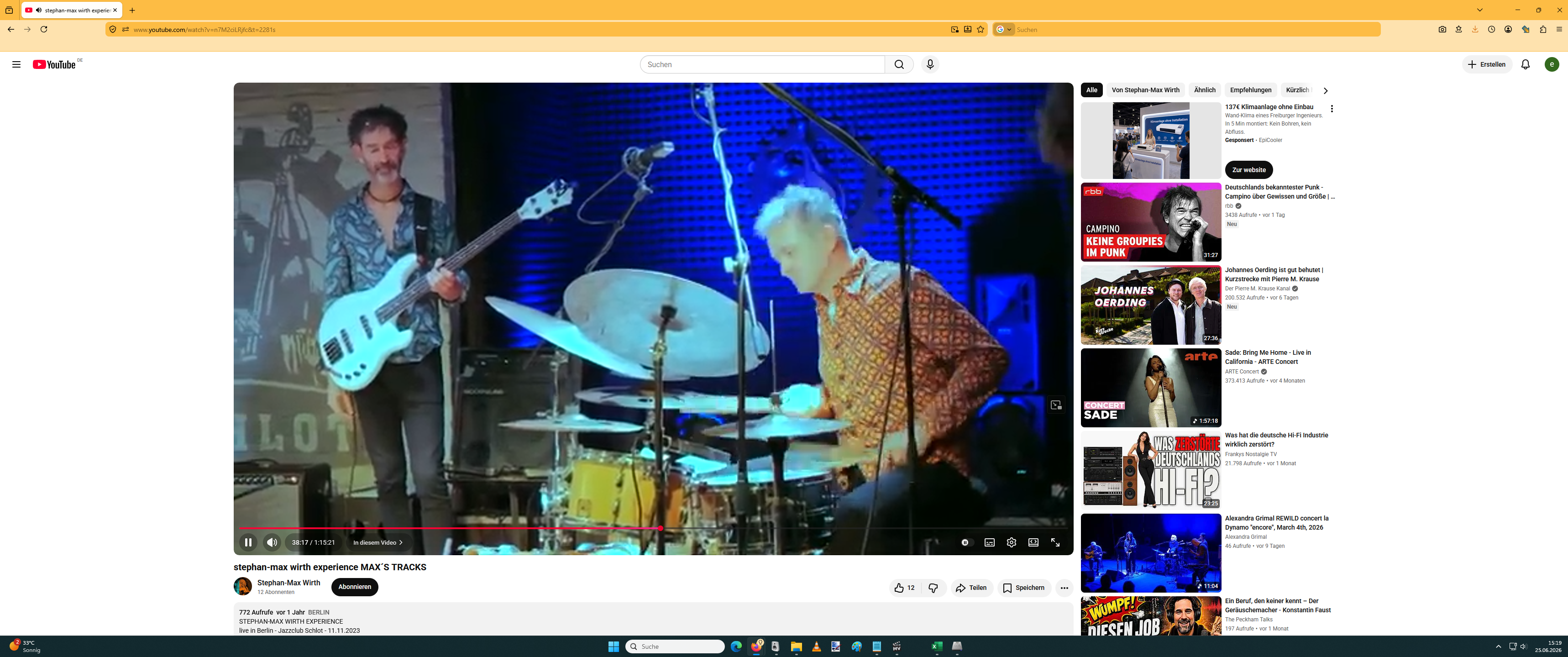Select the 'Von Stephan-Max Wirth' filter chip
The image size is (1568, 657).
click(1145, 90)
